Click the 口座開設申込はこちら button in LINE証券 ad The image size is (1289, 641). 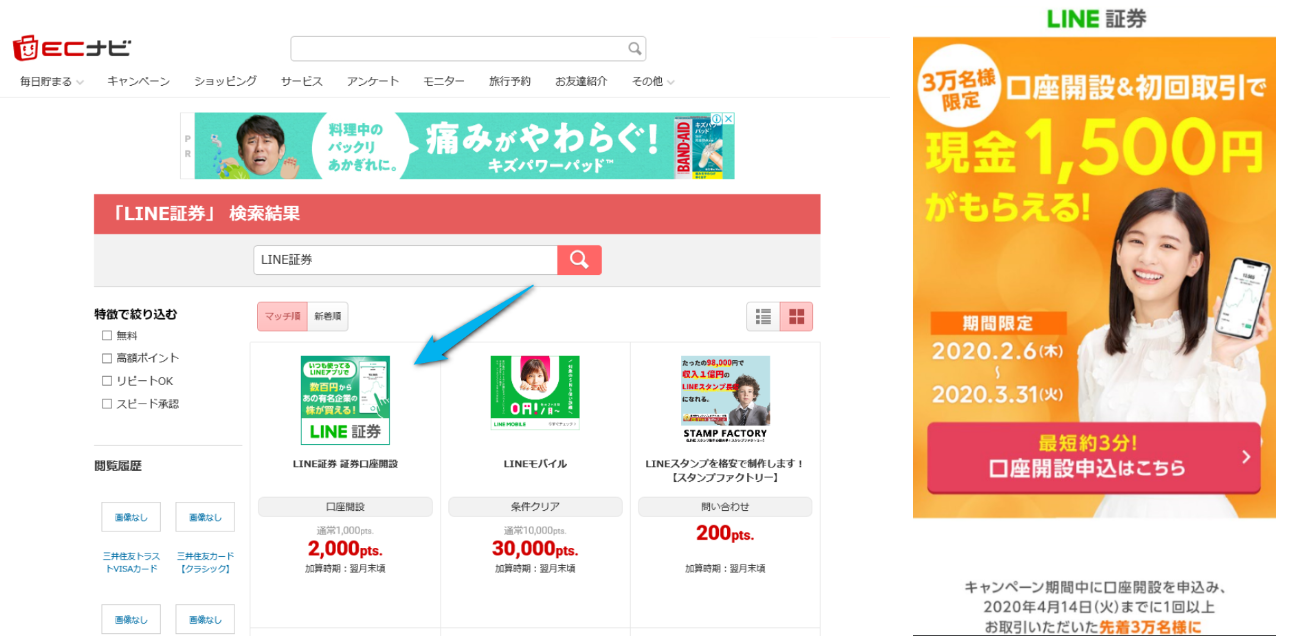[1094, 458]
